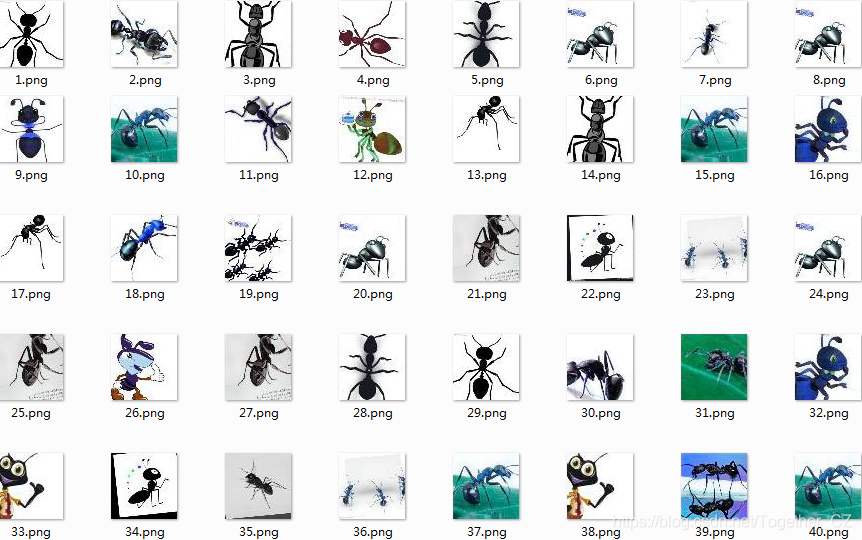Pick the 13.png ant thumbnail

[486, 129]
